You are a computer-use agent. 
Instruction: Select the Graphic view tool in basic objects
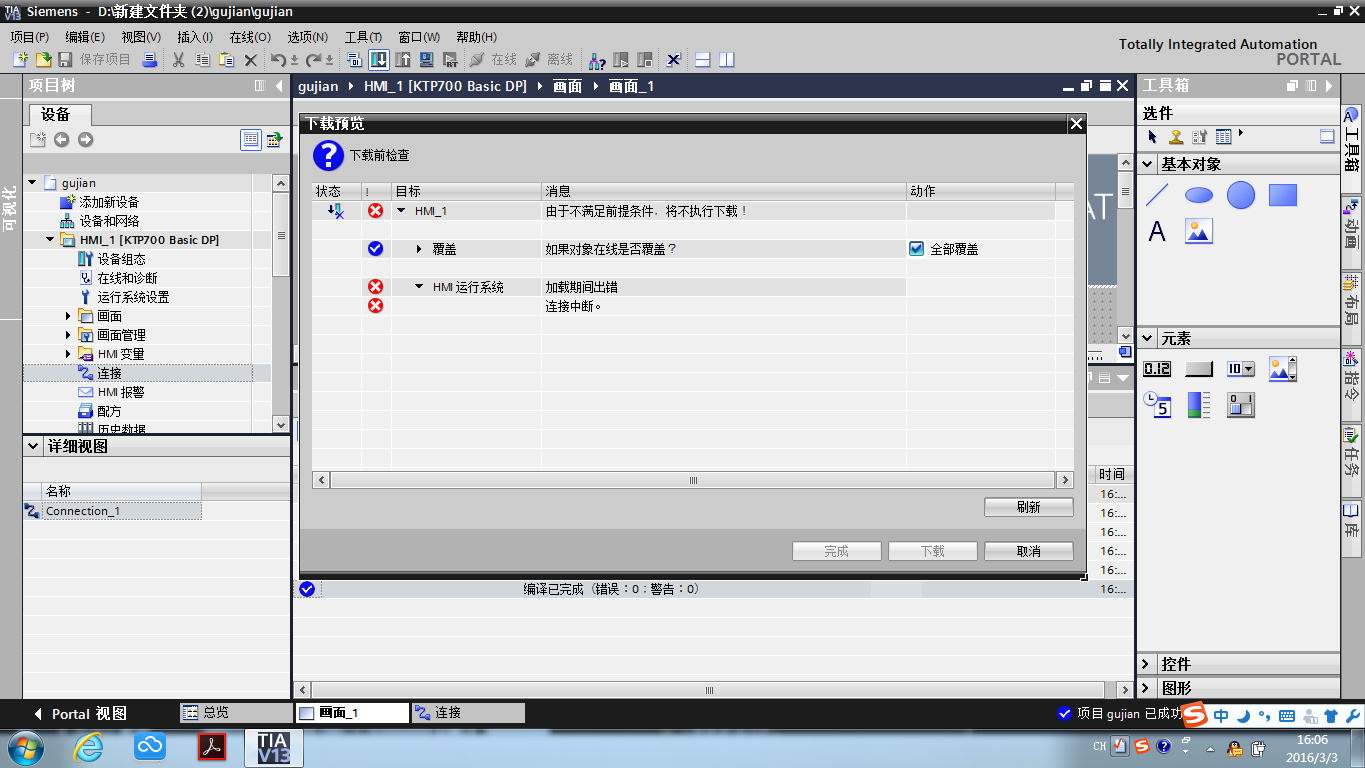pyautogui.click(x=1199, y=231)
